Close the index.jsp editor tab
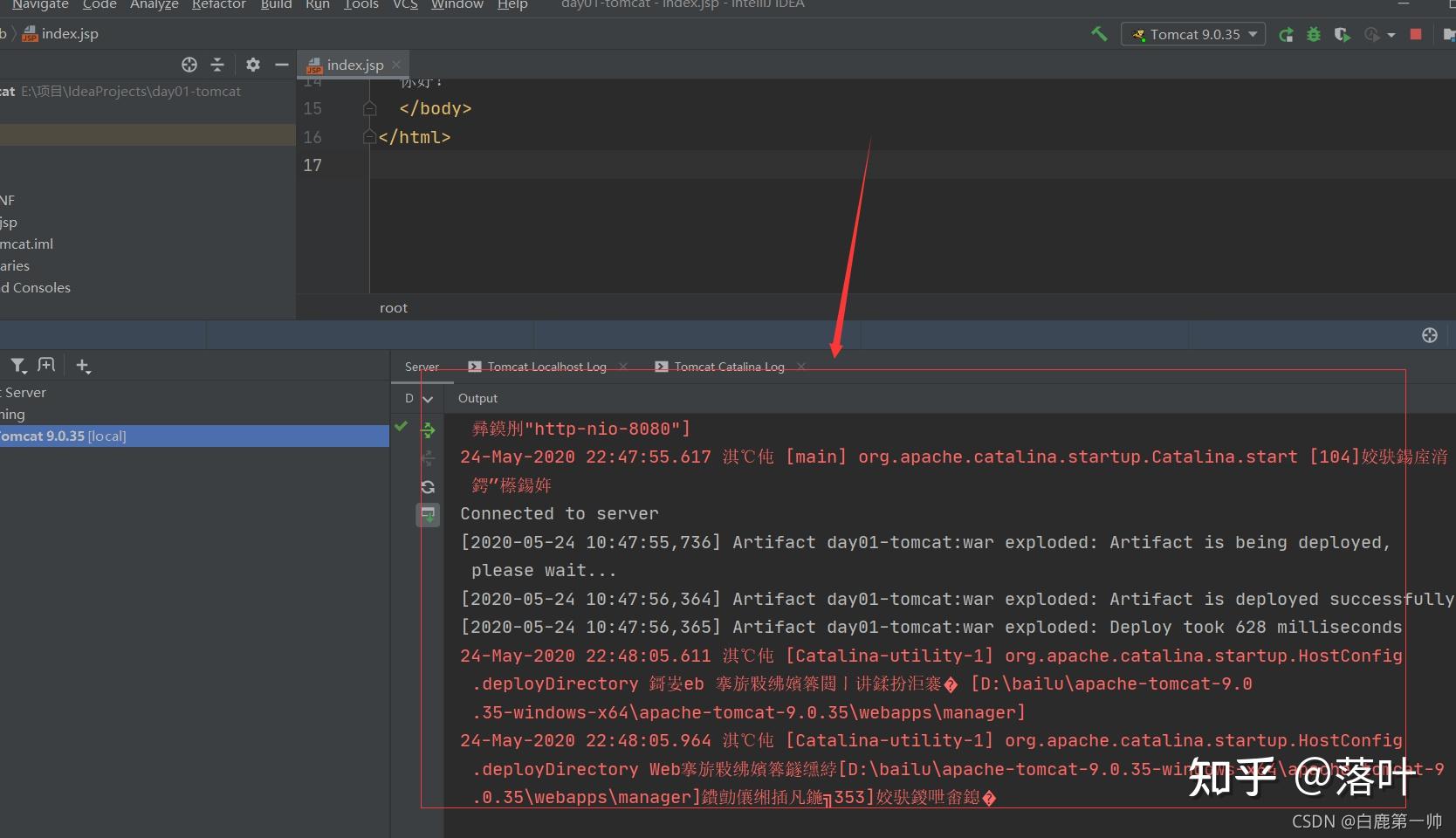The height and width of the screenshot is (838, 1456). [x=396, y=65]
